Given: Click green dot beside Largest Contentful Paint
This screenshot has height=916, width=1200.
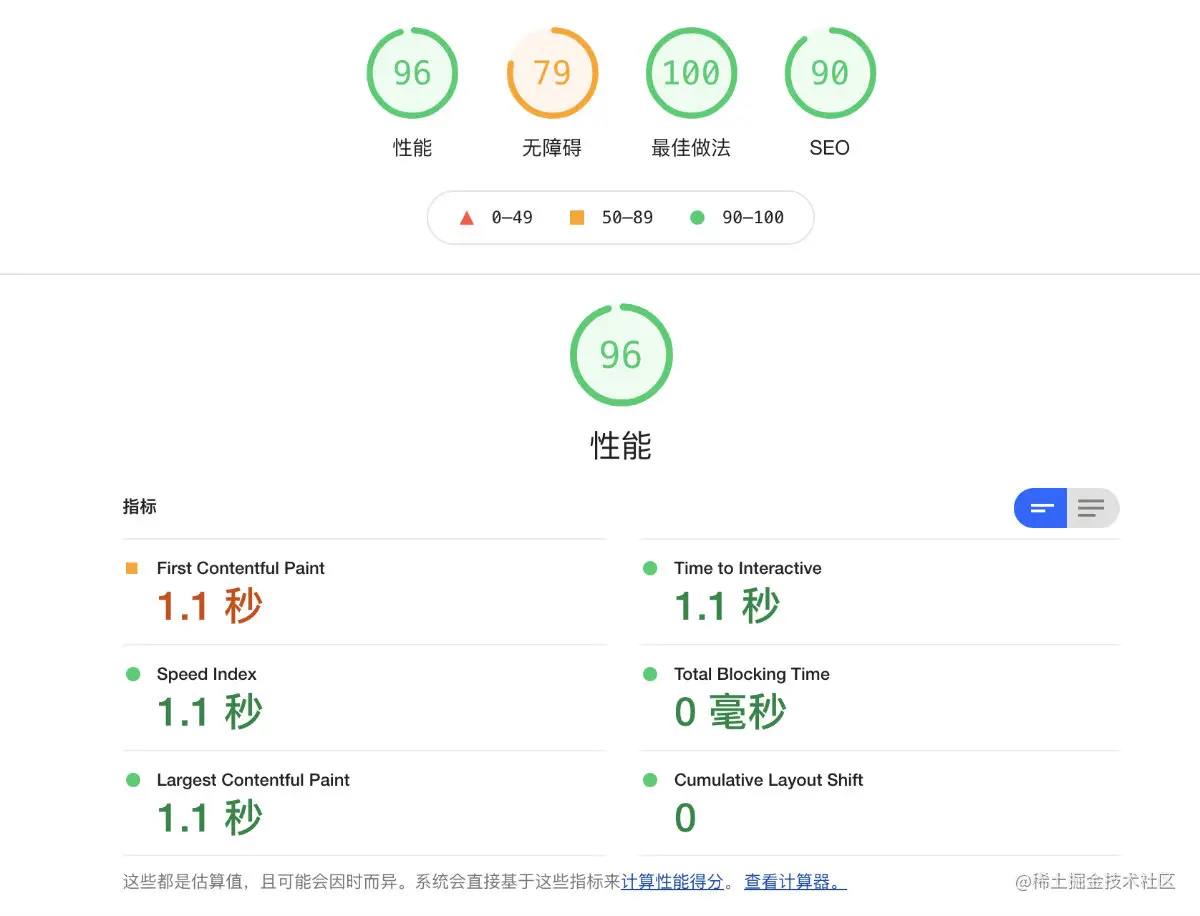Looking at the screenshot, I should tap(133, 780).
